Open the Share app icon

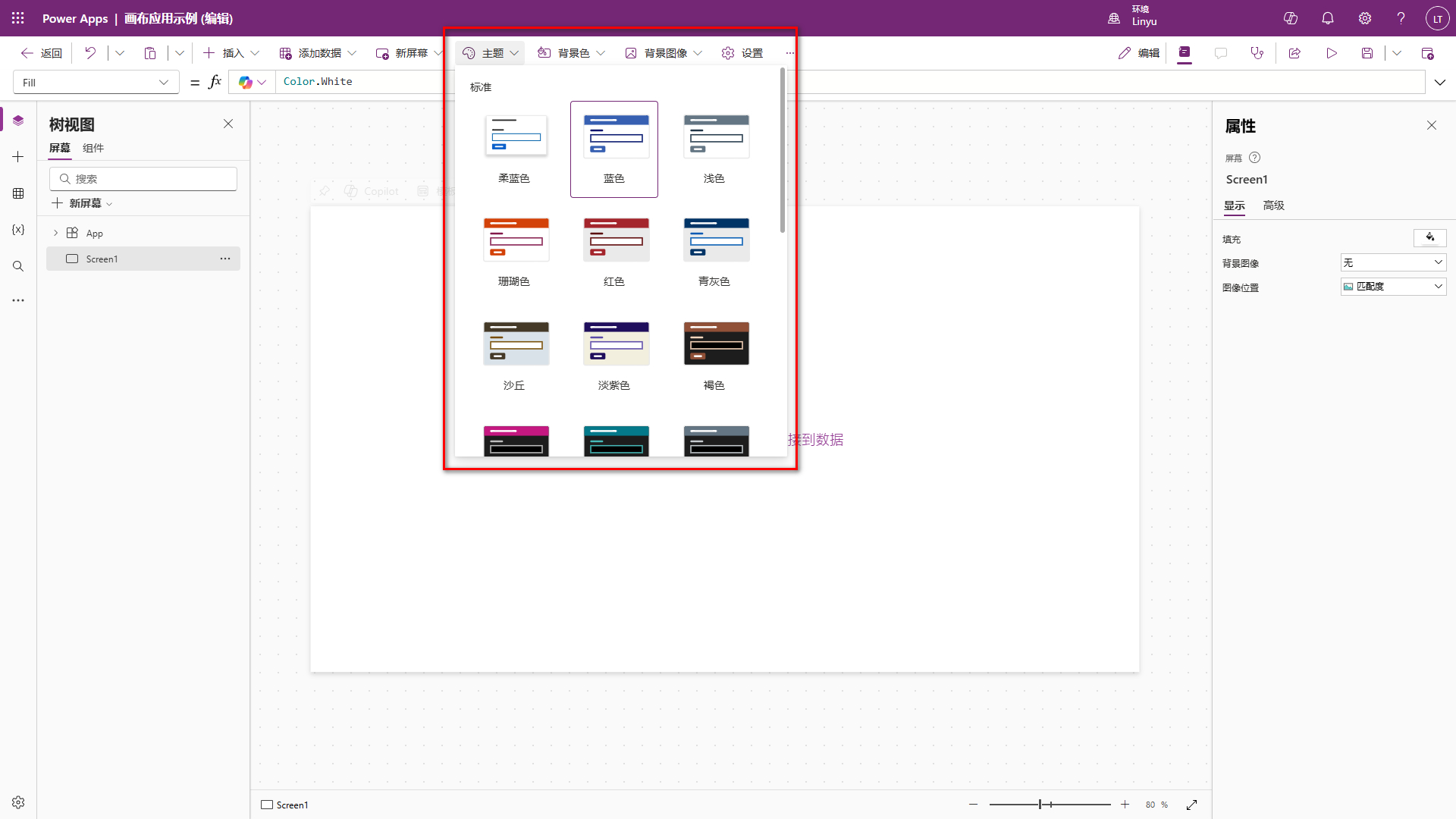pos(1294,53)
